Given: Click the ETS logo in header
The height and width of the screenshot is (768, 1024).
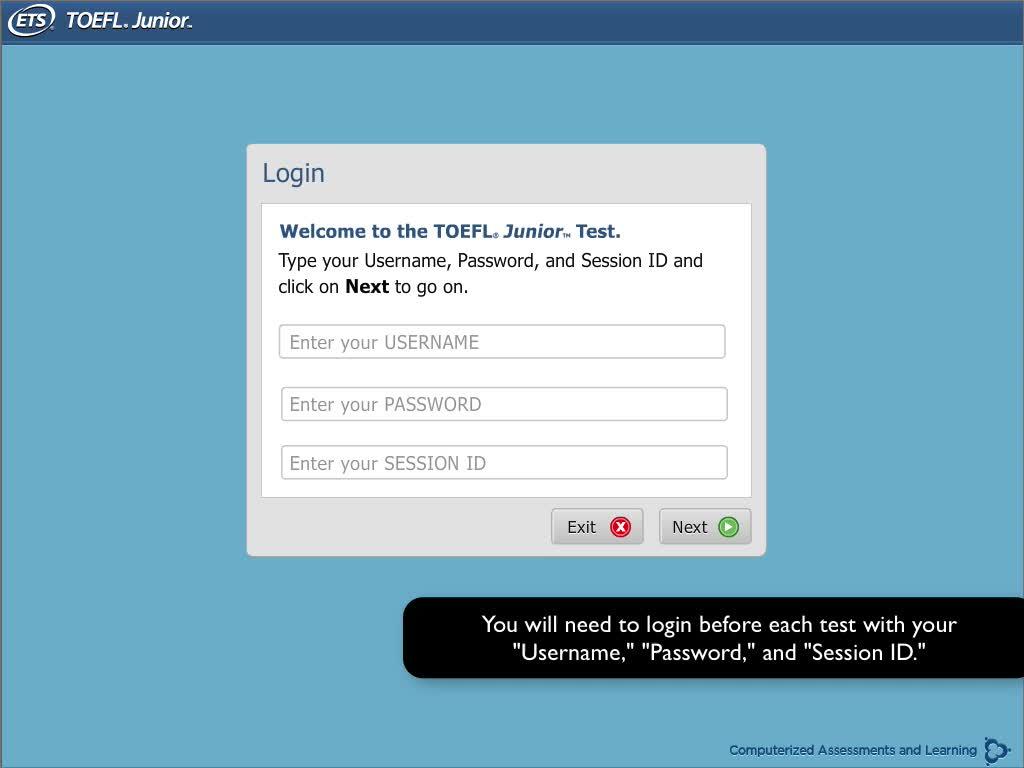Looking at the screenshot, I should tap(31, 20).
